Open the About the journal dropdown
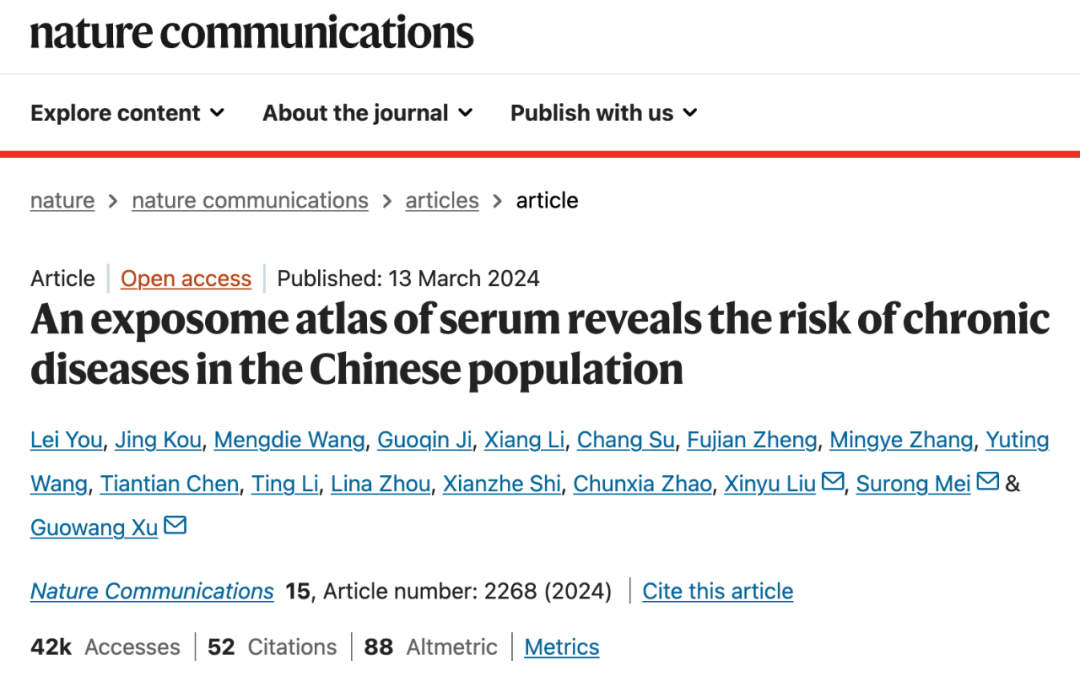The width and height of the screenshot is (1080, 682). pyautogui.click(x=367, y=113)
